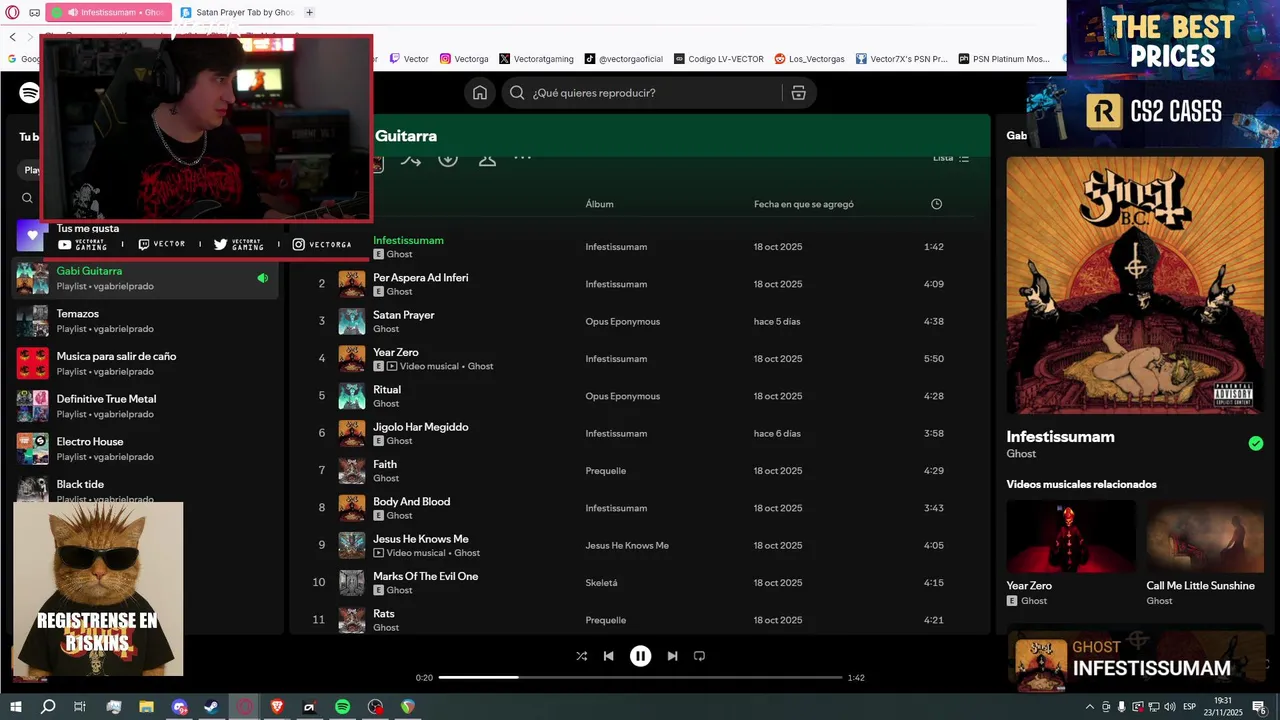Open 'Musica para salir de caño' playlist

coord(145,363)
